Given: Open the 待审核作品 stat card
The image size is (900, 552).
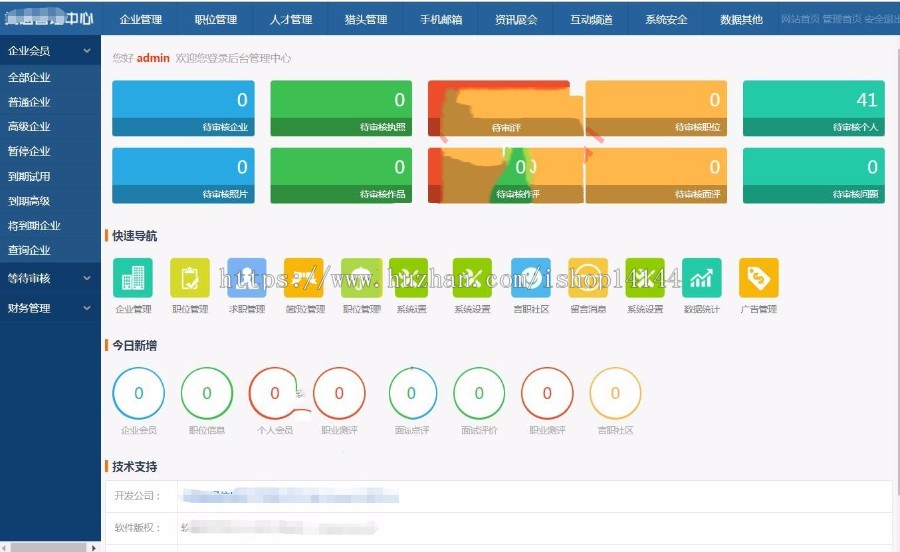Looking at the screenshot, I should 341,175.
